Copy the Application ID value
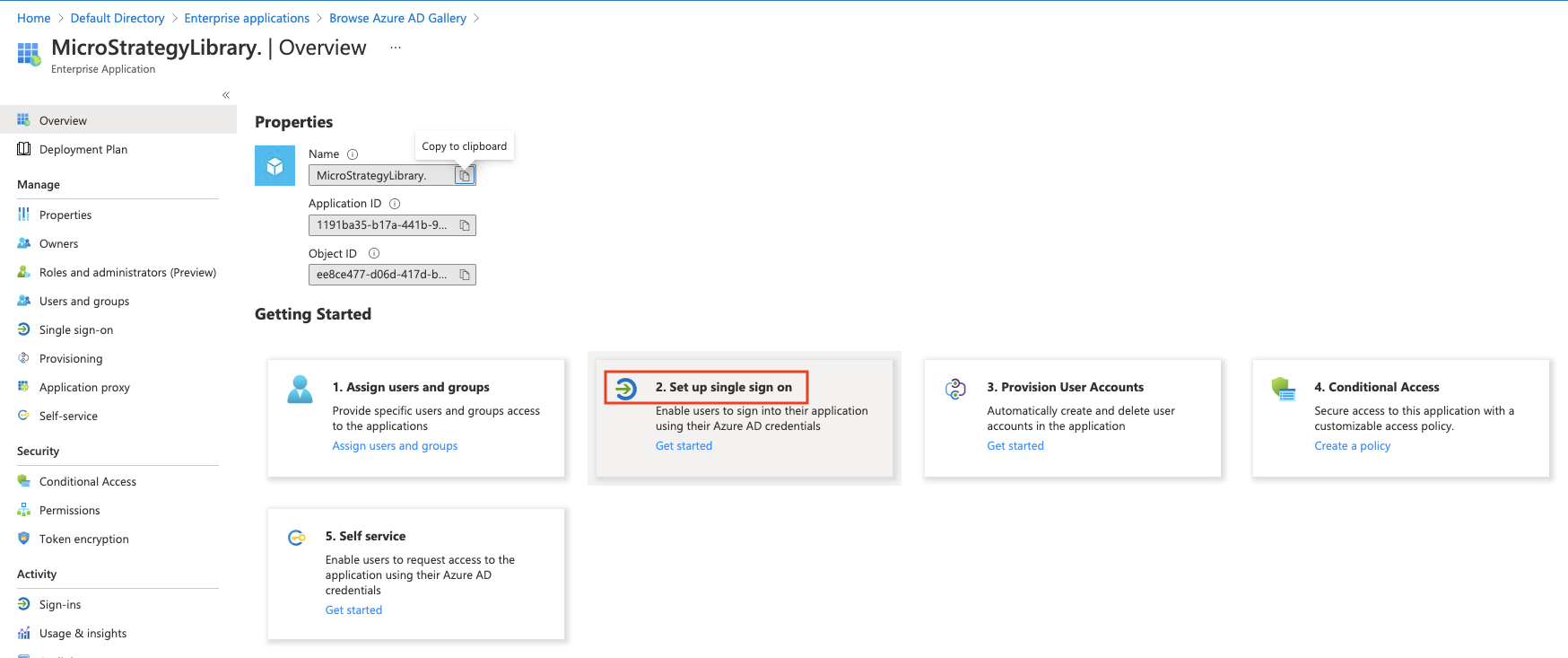Viewport: 1568px width, 658px height. pos(465,225)
